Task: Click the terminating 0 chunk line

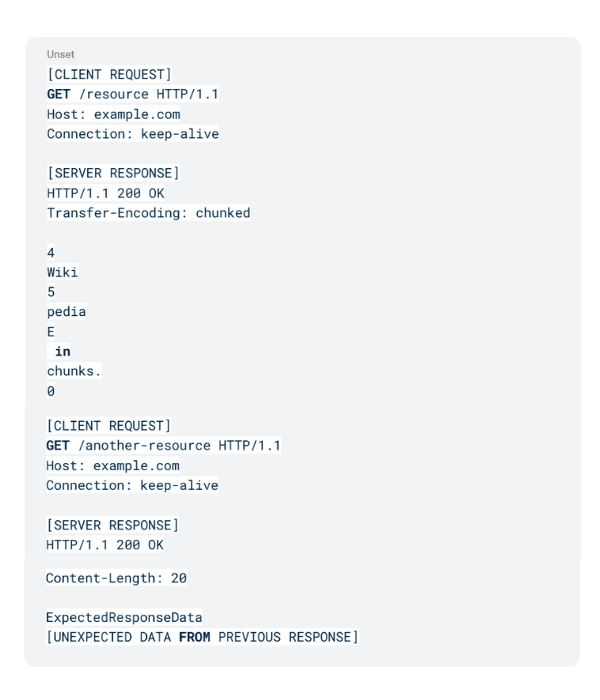Action: [x=51, y=392]
